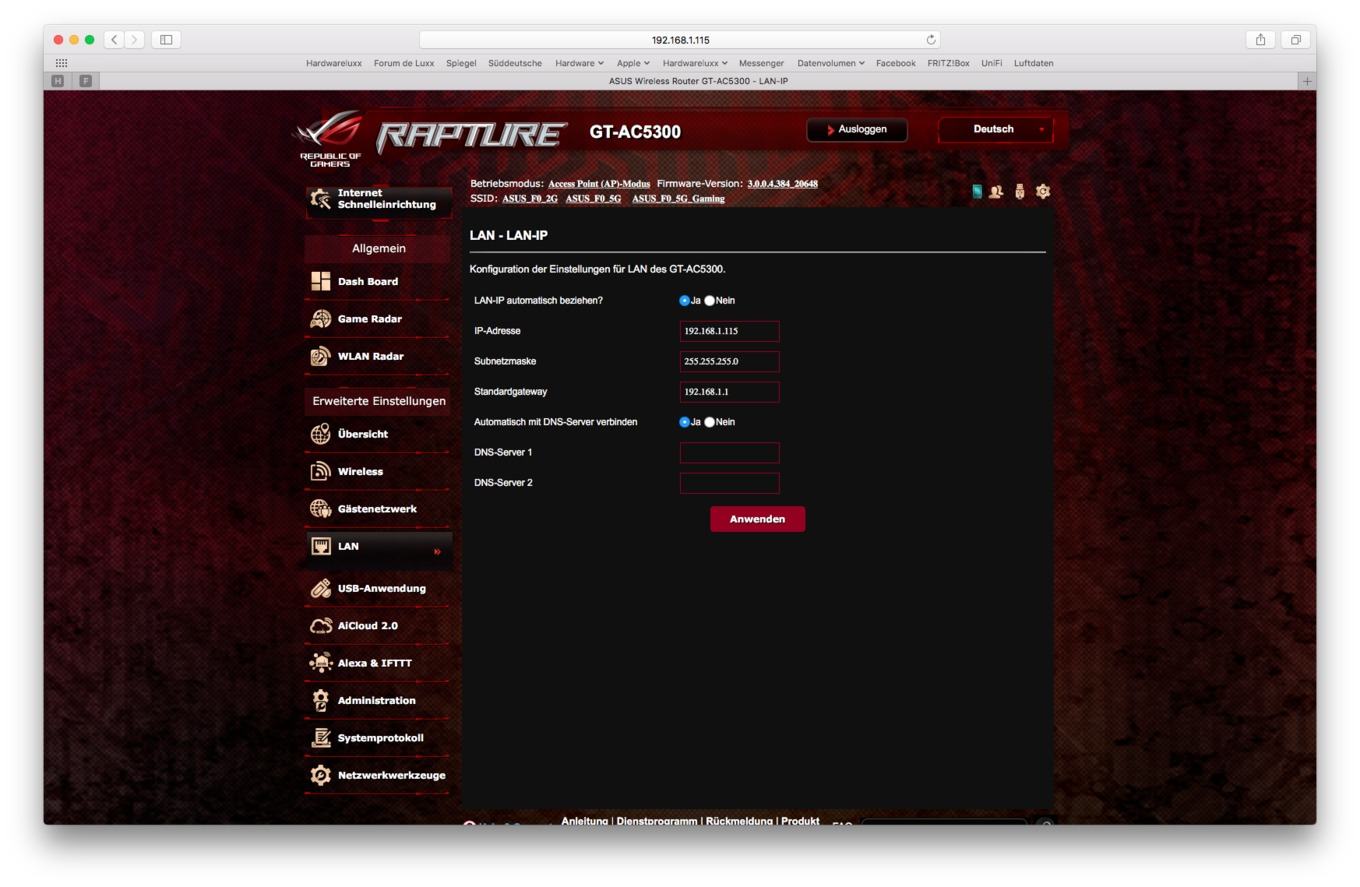This screenshot has height=887, width=1360.
Task: Open UniFi bookmark
Action: click(x=991, y=63)
